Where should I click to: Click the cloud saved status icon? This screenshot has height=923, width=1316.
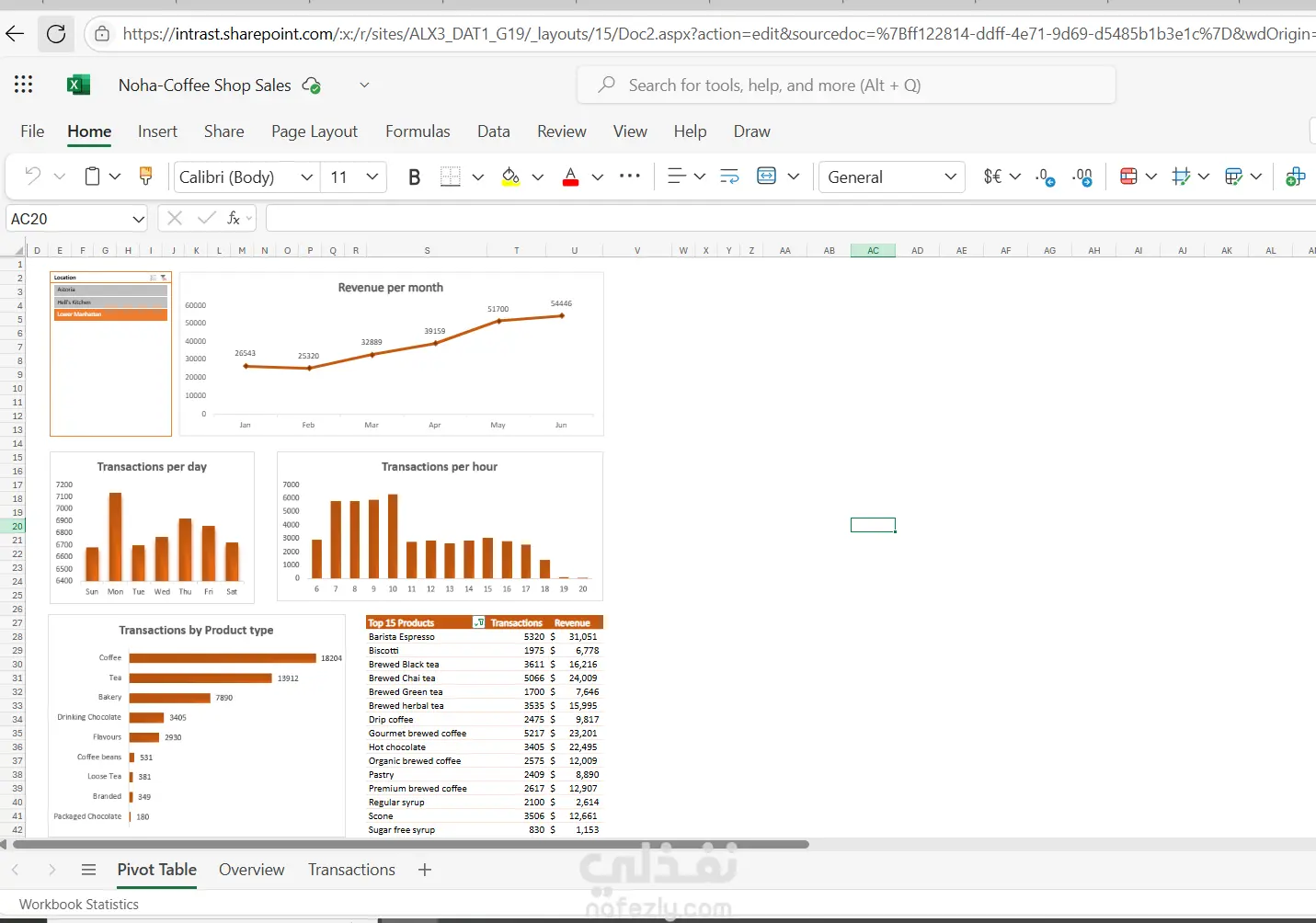click(312, 85)
